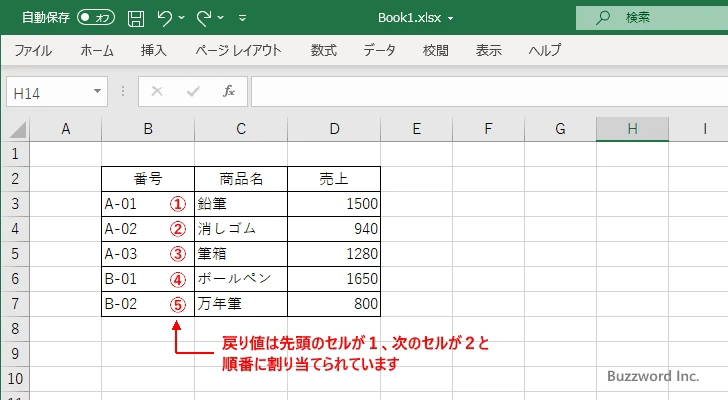Select row 5 header
Screen dimensions: 728x400
15,254
